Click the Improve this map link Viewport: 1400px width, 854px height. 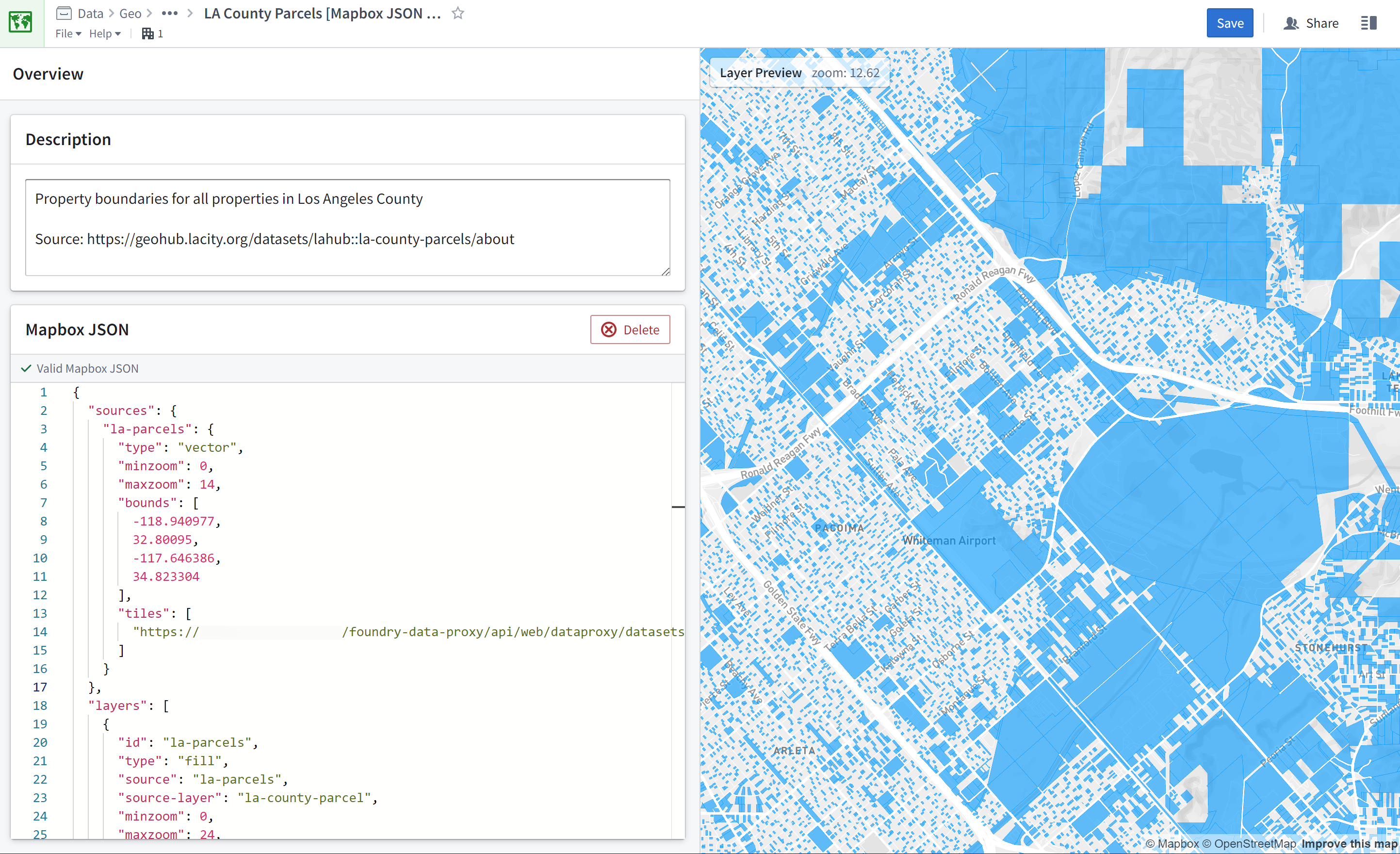click(1349, 844)
